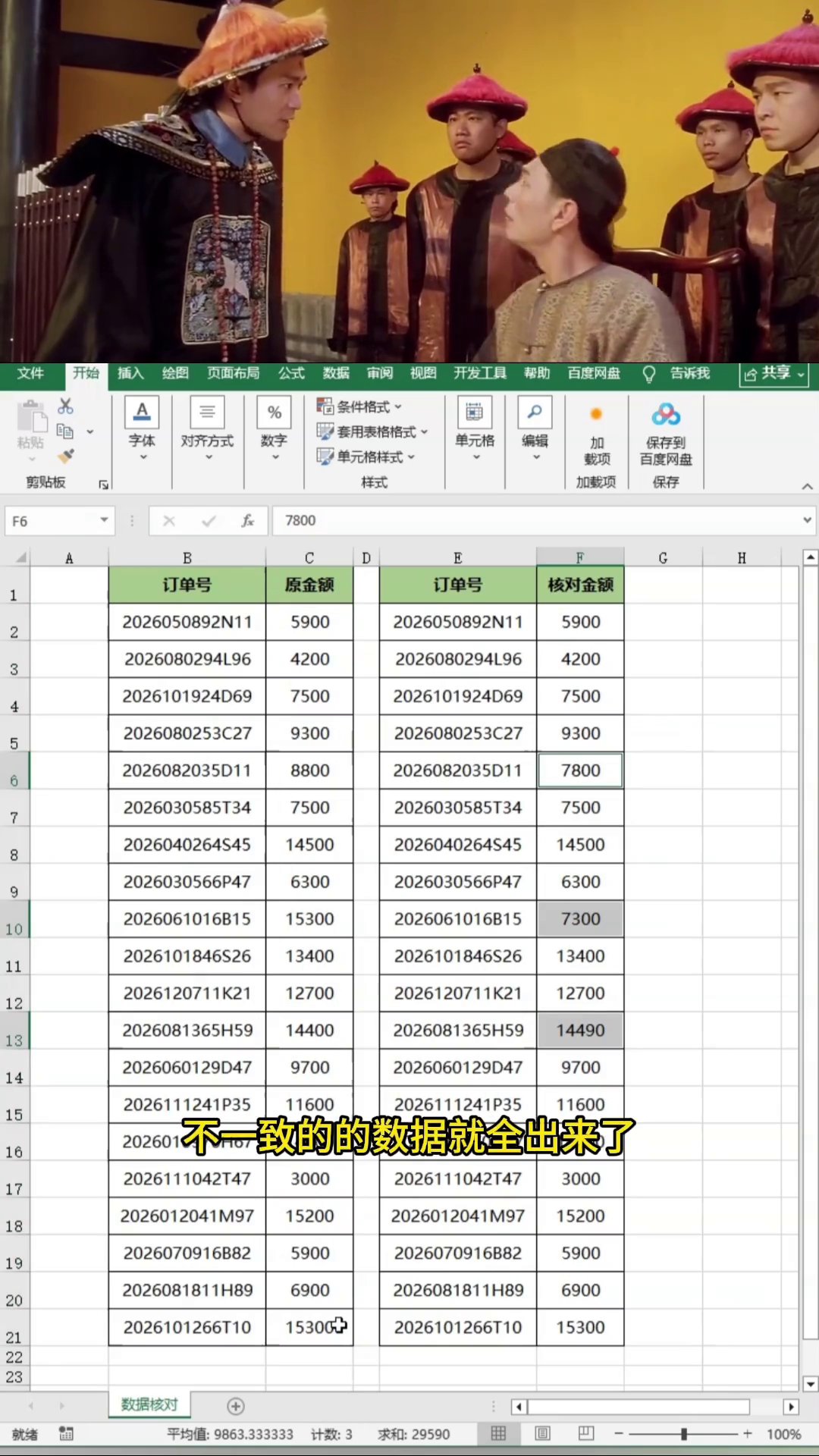Click the Cut scissors icon

(x=66, y=406)
